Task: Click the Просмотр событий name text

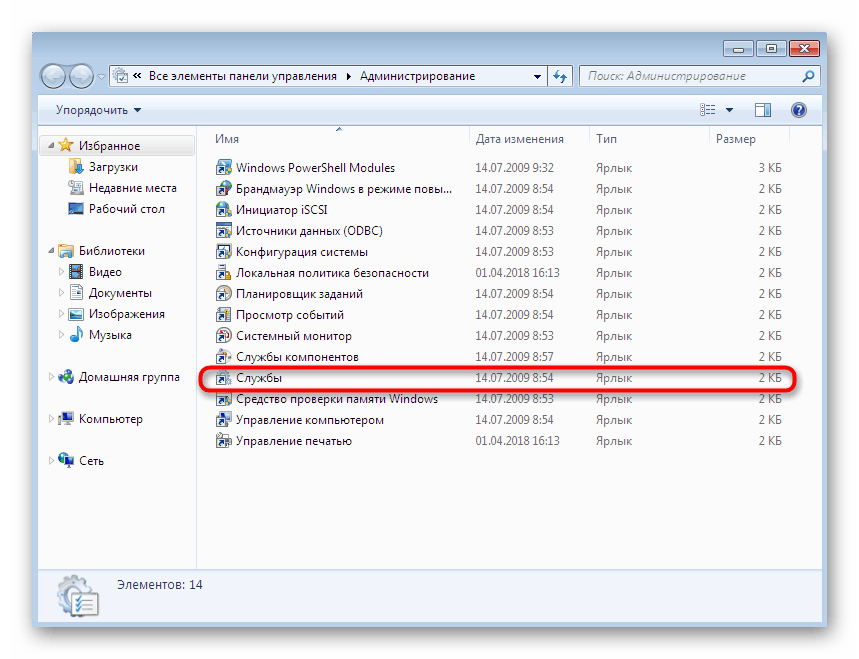Action: coord(290,315)
